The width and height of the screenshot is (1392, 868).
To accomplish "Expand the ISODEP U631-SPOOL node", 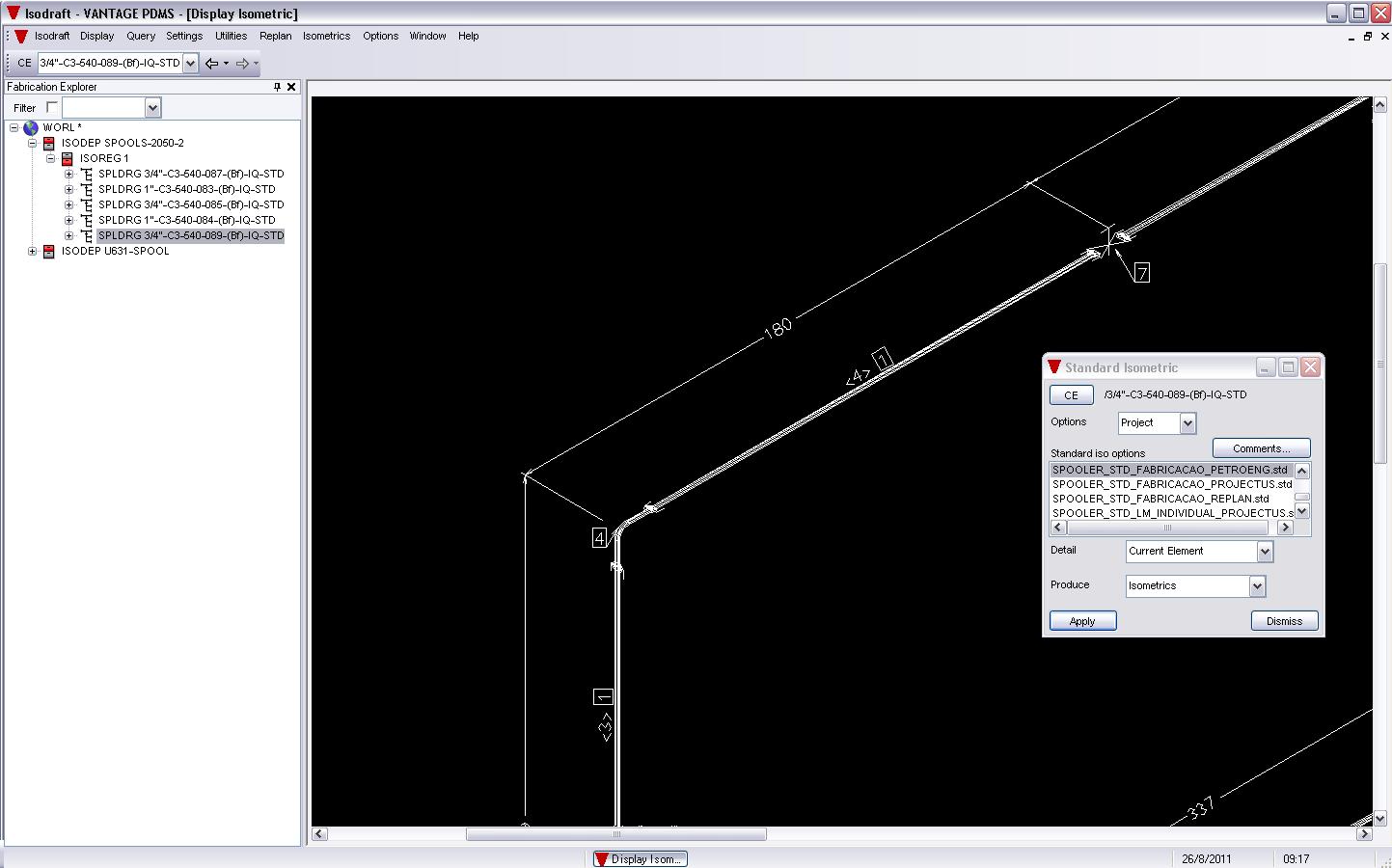I will pyautogui.click(x=32, y=251).
